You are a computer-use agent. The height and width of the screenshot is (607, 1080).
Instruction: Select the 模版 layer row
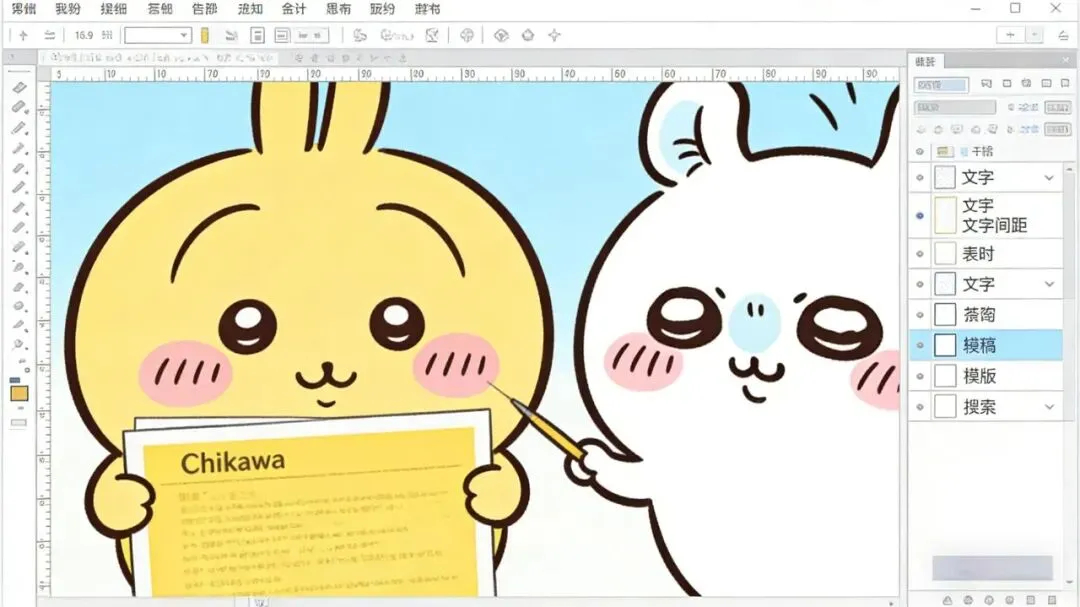[x=986, y=376]
